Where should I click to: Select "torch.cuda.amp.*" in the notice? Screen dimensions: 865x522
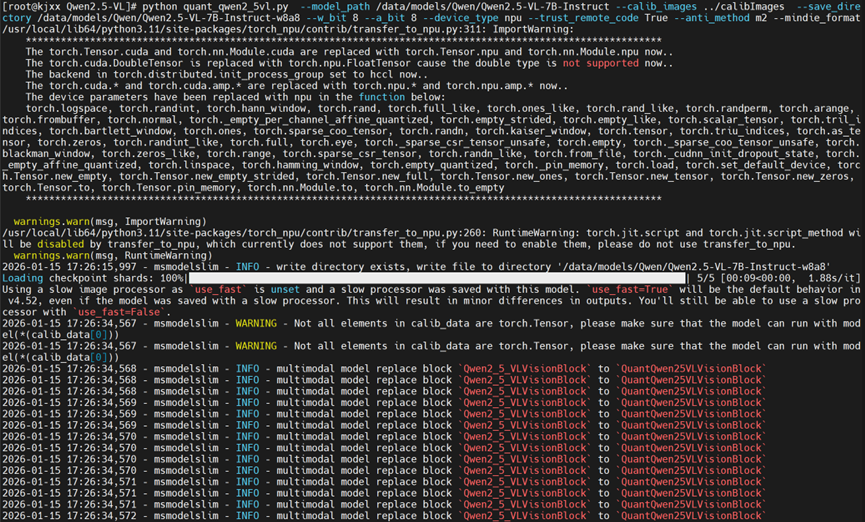pyautogui.click(x=195, y=86)
